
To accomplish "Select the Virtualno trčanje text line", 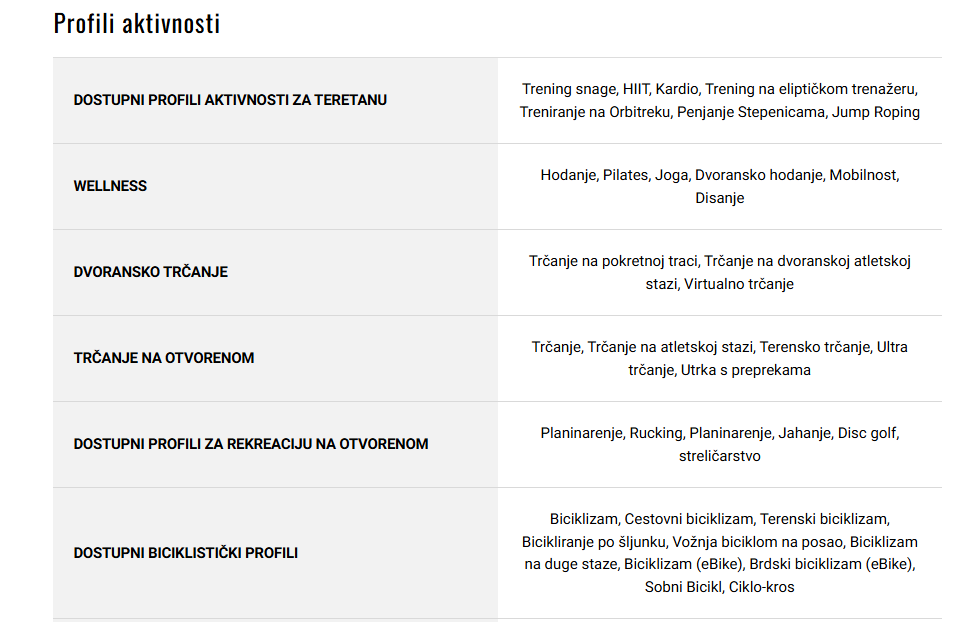I will [720, 284].
